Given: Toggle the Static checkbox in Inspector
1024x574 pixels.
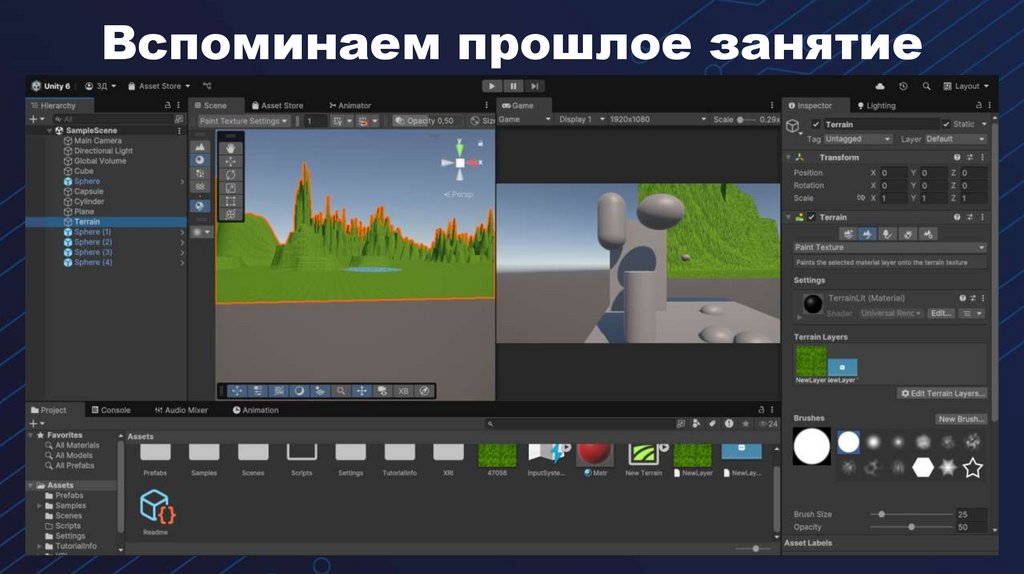Looking at the screenshot, I should click(x=946, y=124).
